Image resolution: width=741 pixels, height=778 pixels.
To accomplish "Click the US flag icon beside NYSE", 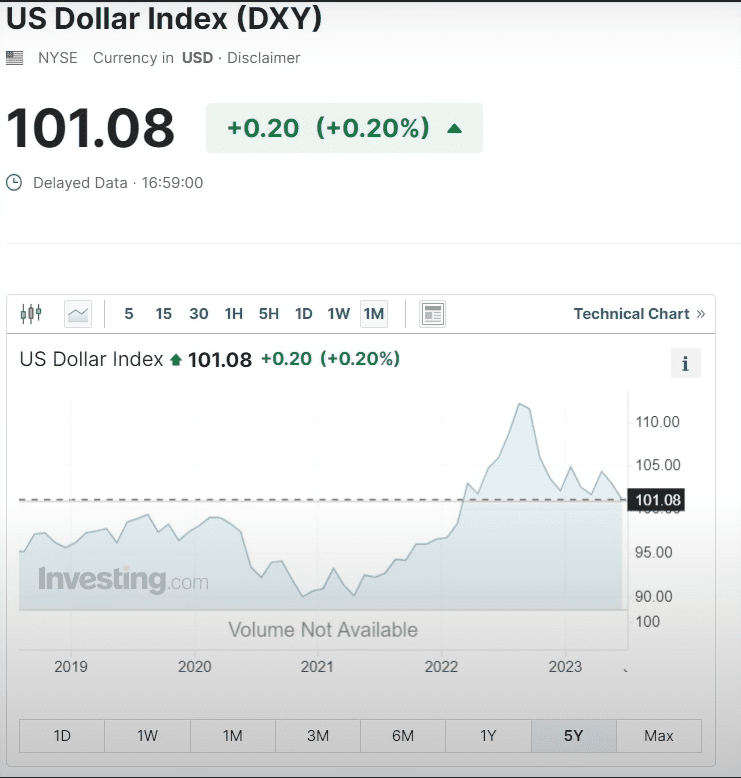I will [x=15, y=58].
